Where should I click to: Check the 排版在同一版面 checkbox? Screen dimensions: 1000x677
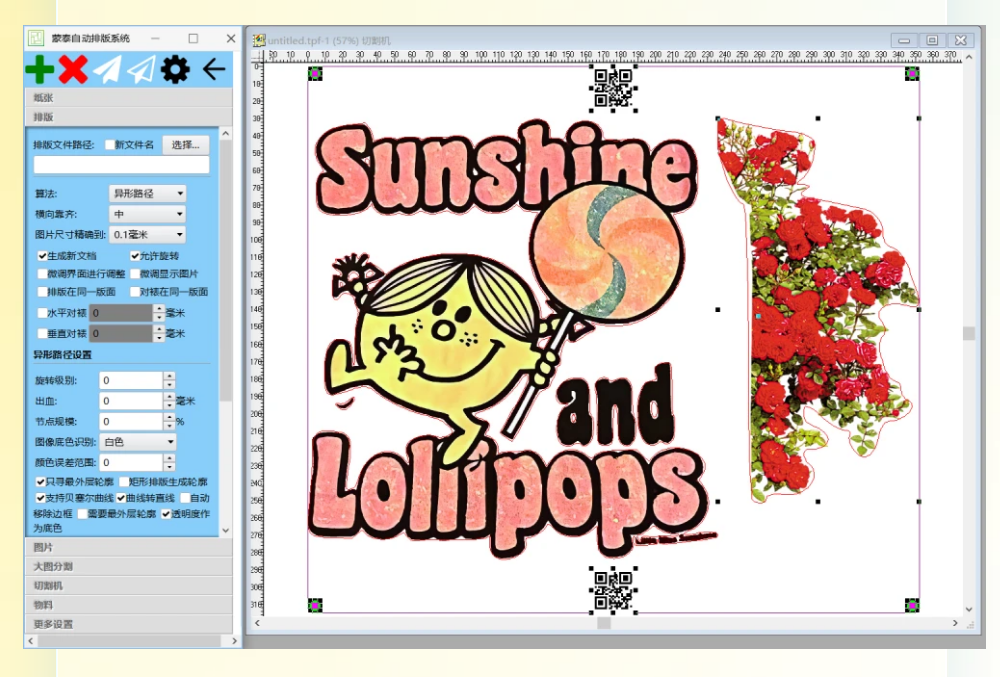[x=42, y=292]
